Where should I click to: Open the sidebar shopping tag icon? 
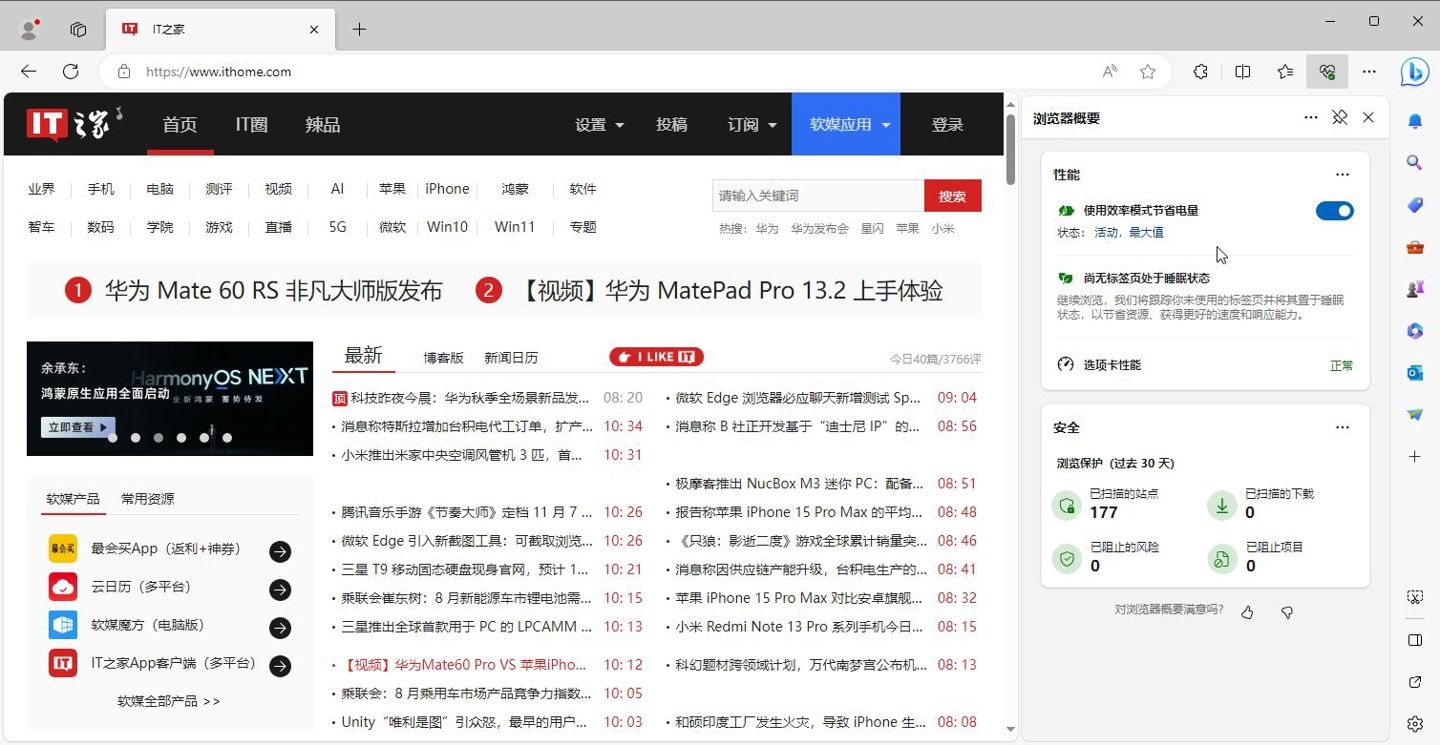pyautogui.click(x=1415, y=205)
